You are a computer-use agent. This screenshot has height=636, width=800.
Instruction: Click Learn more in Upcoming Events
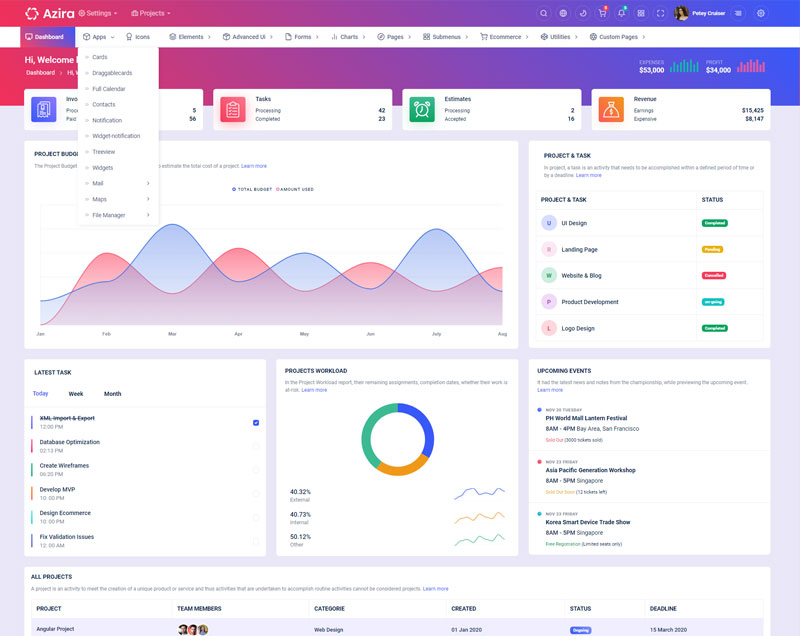tap(550, 390)
